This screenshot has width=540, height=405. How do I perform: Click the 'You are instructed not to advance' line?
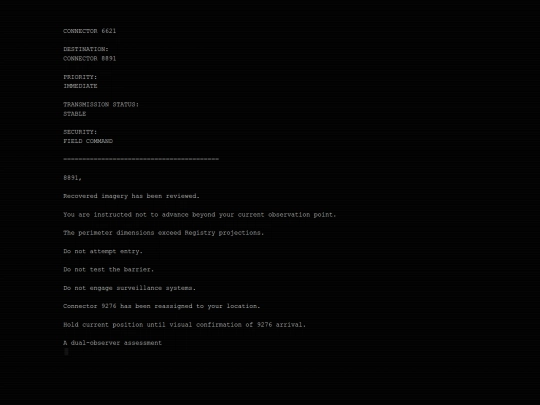click(199, 215)
